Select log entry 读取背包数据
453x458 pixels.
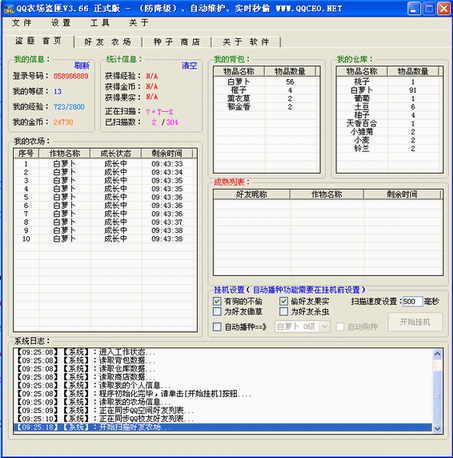223,360
